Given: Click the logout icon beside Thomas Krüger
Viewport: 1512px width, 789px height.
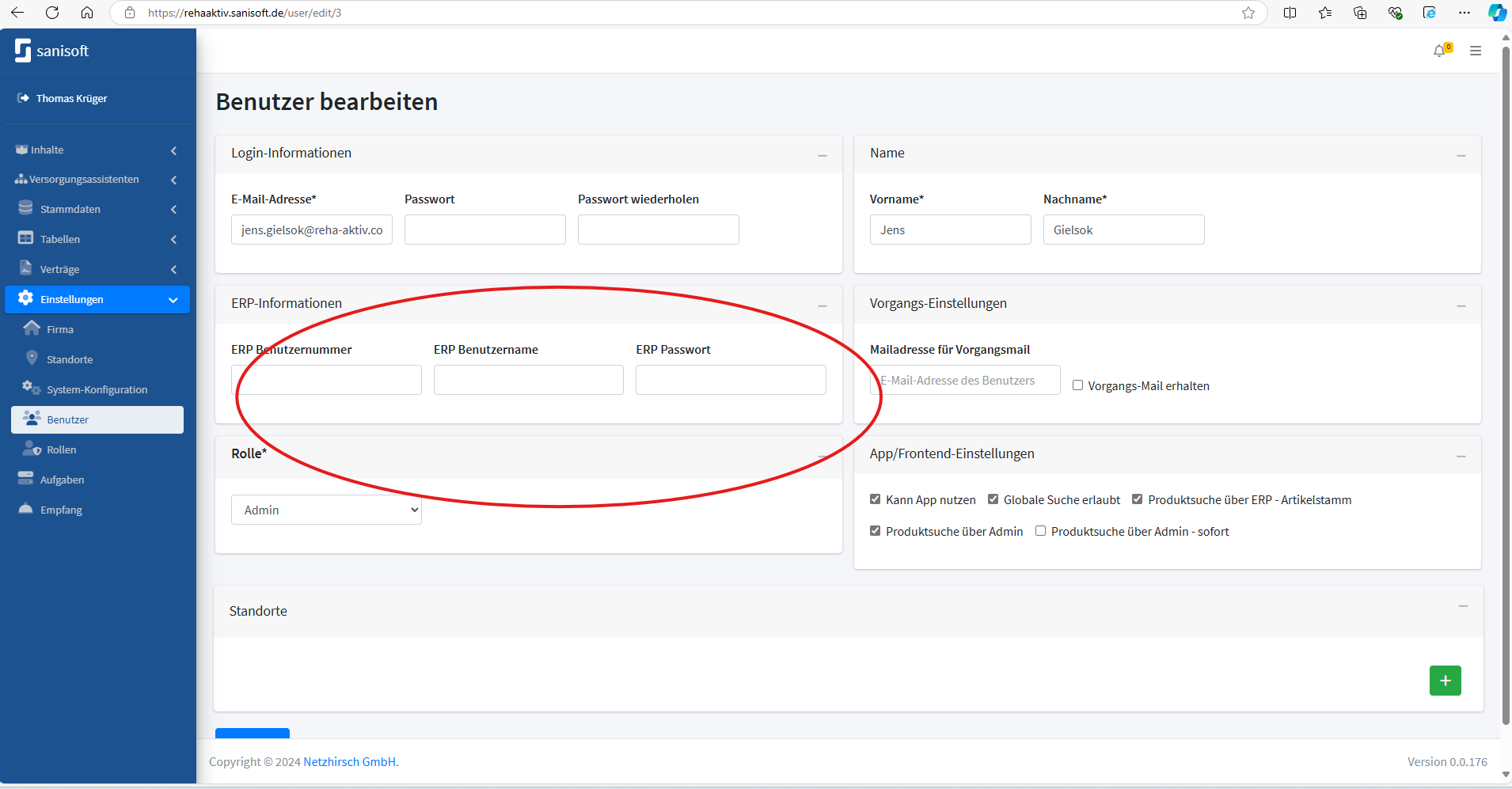Looking at the screenshot, I should (24, 98).
